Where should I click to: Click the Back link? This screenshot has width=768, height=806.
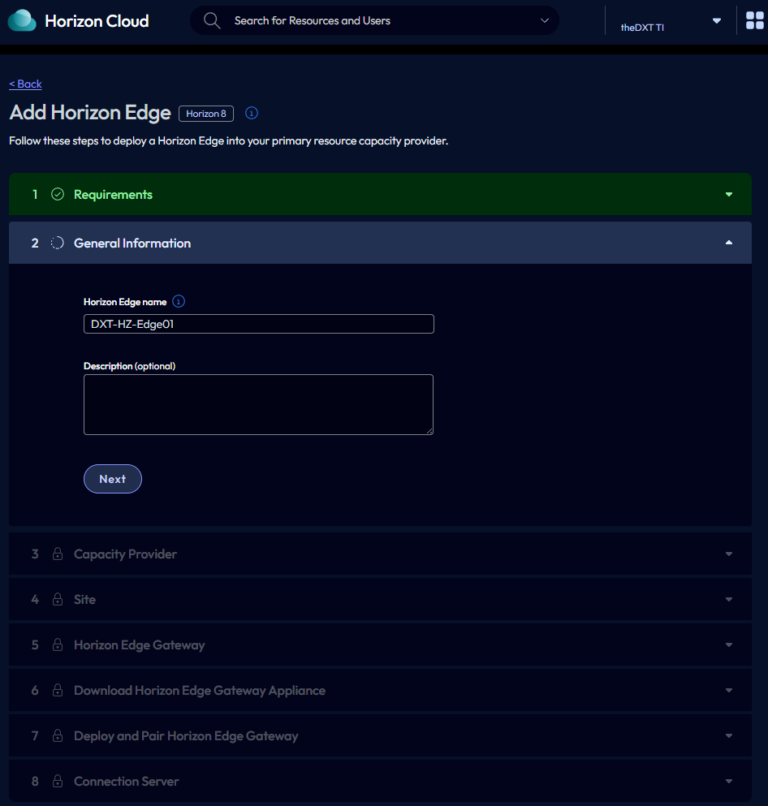coord(25,84)
